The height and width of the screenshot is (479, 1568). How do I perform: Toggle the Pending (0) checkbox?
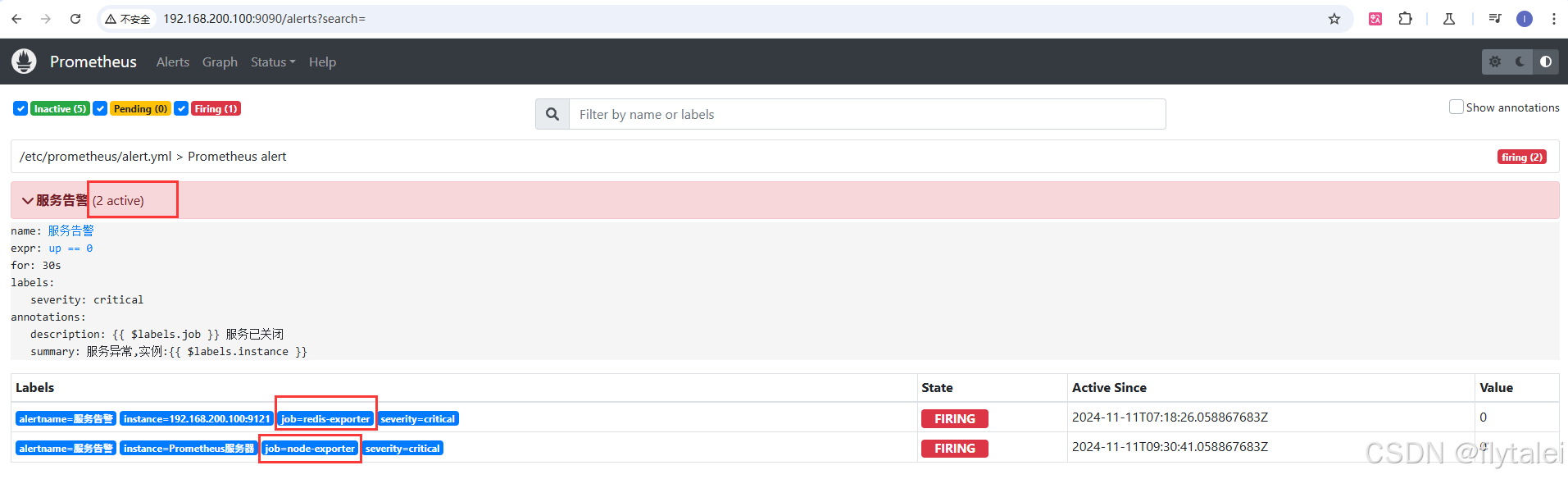click(x=100, y=108)
